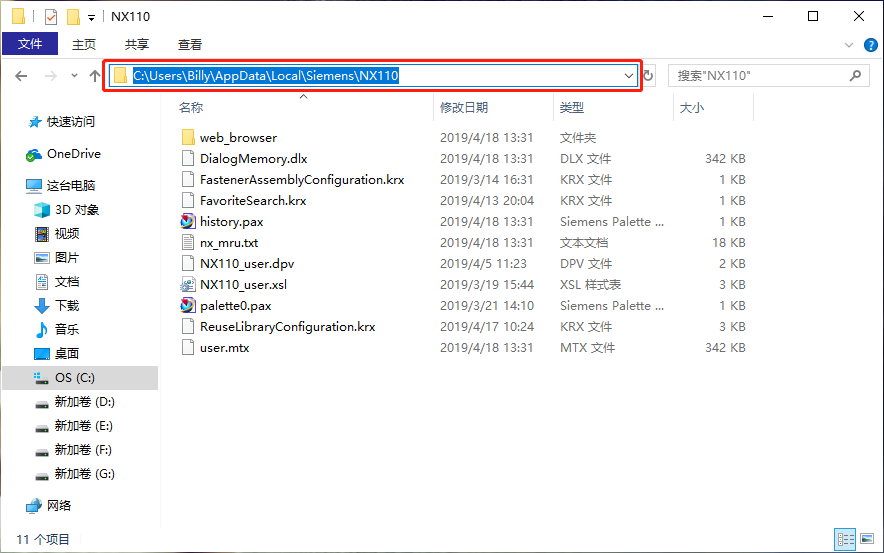884x553 pixels.
Task: Click the New folder quick access icon
Action: tap(73, 17)
